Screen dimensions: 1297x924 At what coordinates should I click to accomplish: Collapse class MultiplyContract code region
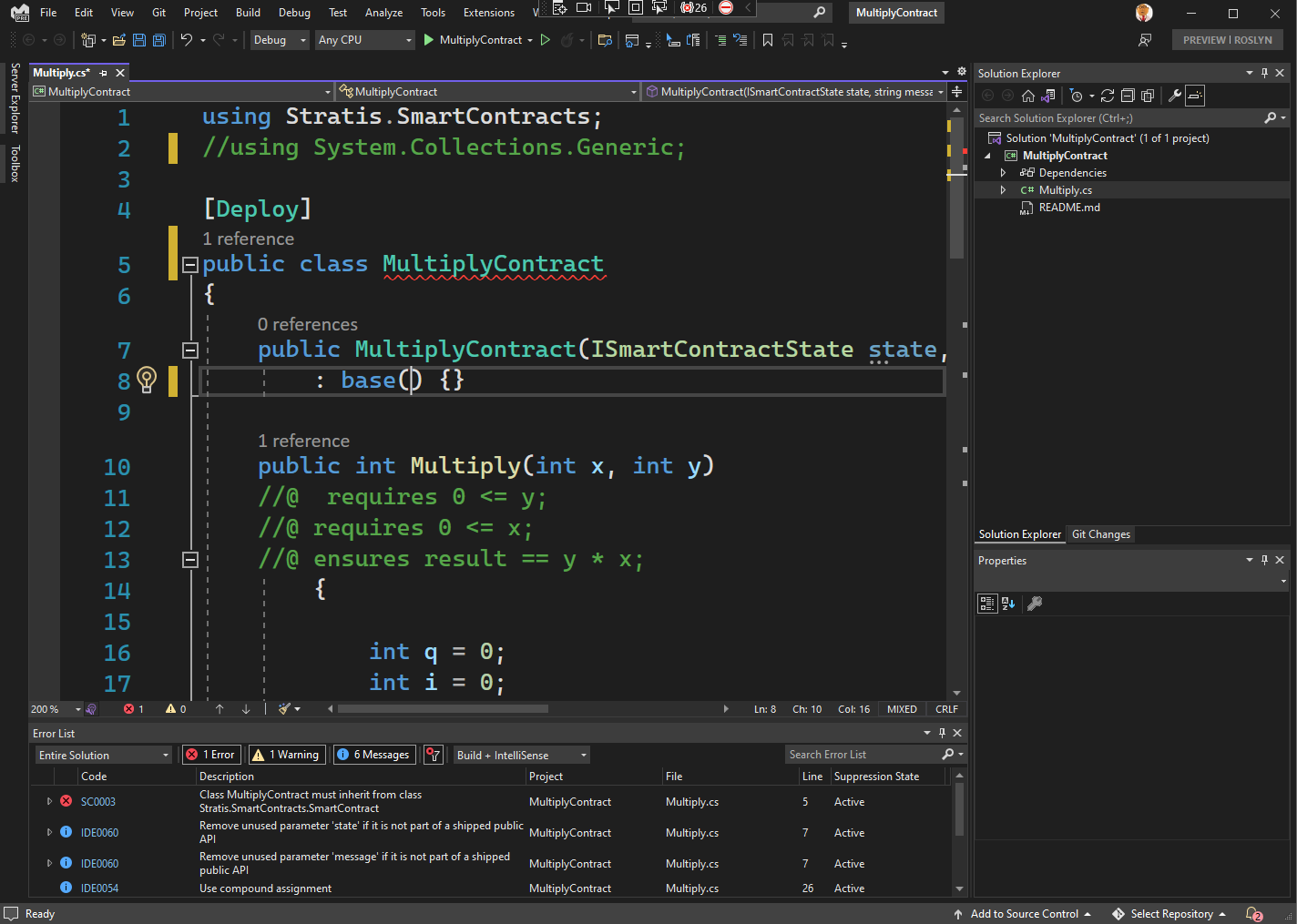click(190, 265)
